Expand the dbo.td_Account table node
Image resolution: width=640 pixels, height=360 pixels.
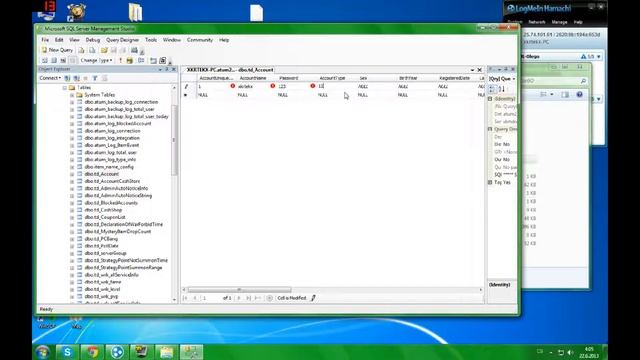click(x=72, y=174)
